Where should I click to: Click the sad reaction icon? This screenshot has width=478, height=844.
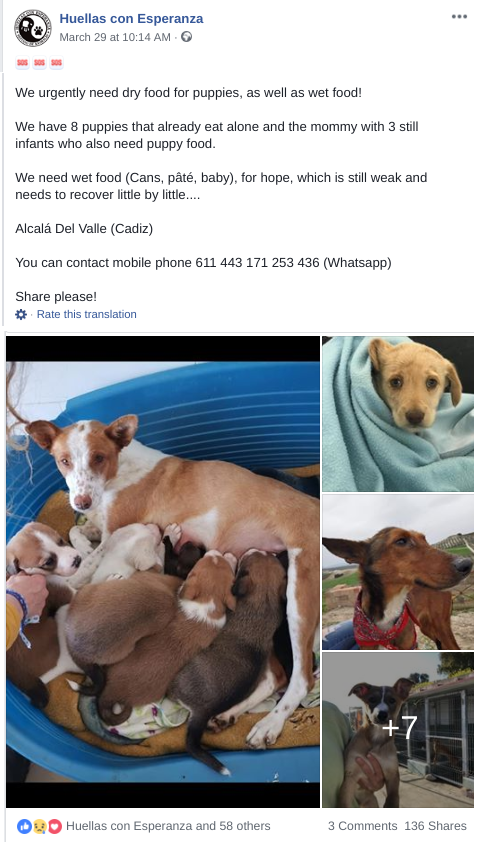coord(39,826)
